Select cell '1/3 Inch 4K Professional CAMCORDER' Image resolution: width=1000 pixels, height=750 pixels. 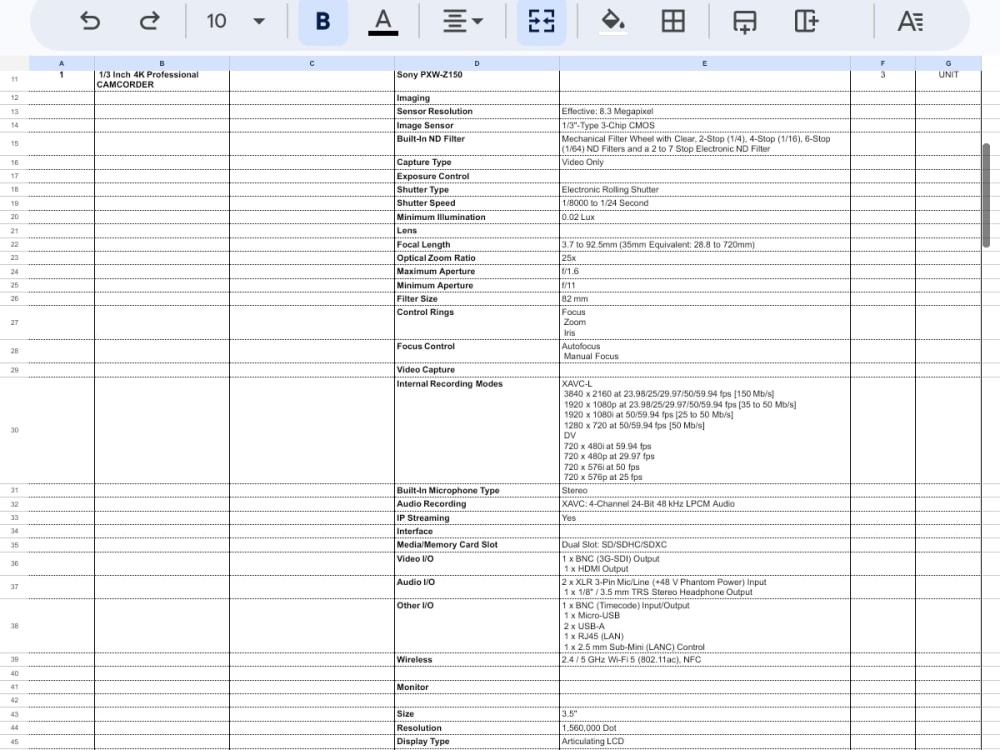(162, 80)
